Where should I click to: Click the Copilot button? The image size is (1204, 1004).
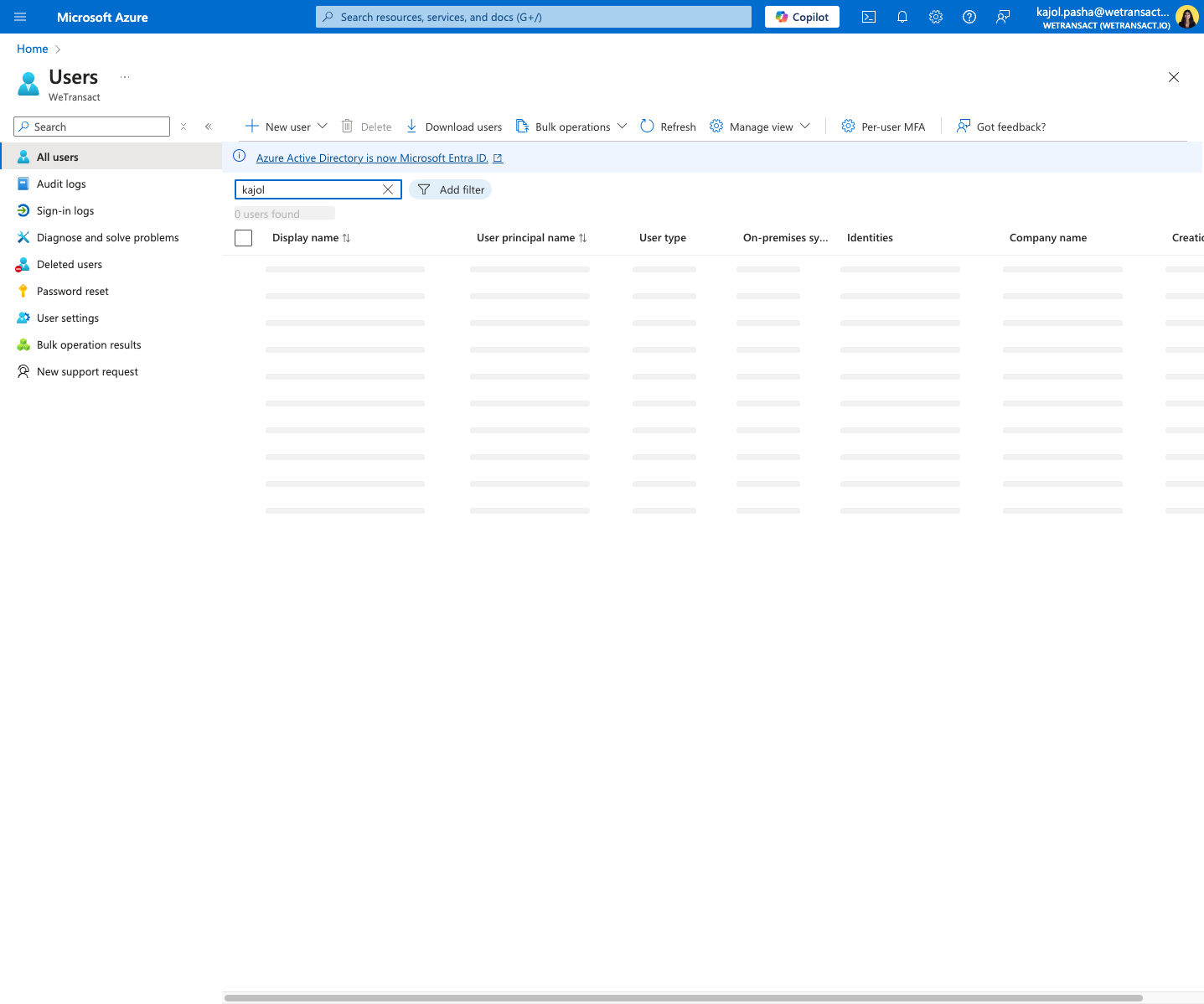click(802, 17)
